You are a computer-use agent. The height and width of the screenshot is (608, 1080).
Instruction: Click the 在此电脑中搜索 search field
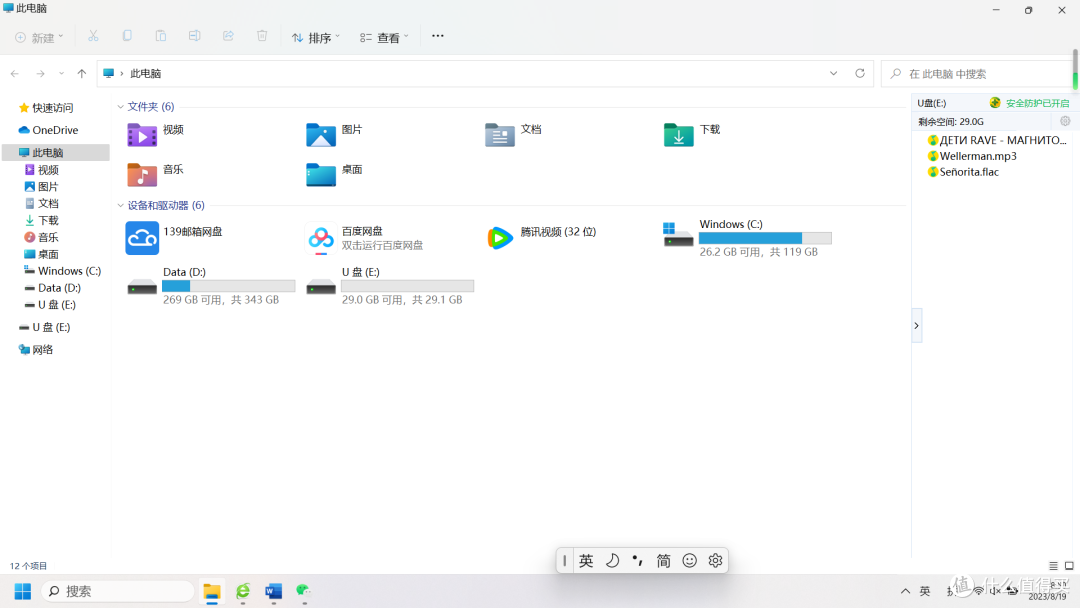(977, 74)
